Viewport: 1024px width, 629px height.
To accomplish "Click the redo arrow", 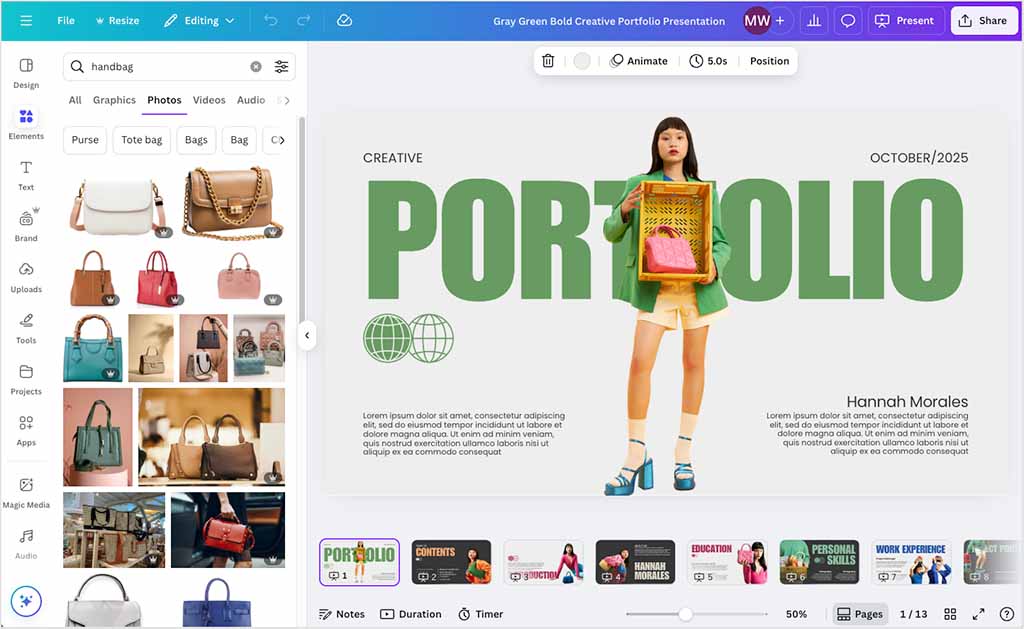I will point(304,21).
